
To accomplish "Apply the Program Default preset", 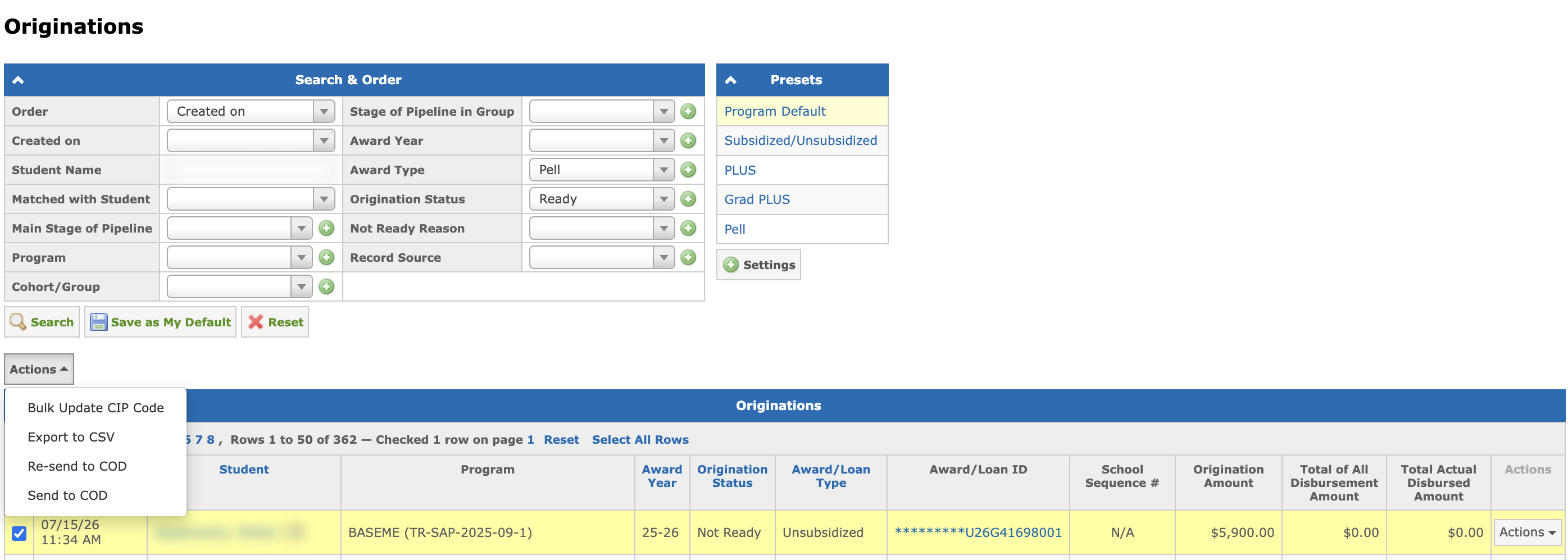I will (x=775, y=111).
